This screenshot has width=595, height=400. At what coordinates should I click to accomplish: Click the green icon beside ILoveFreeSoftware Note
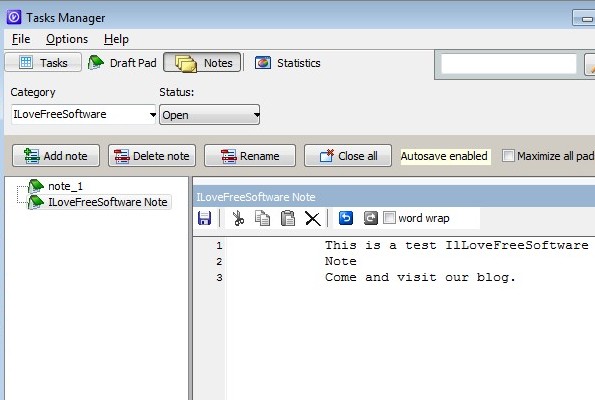(36, 202)
